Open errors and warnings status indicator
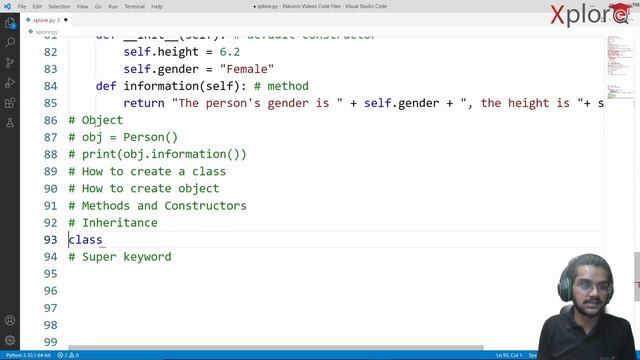Screen dimensions: 640x360 (68, 355)
